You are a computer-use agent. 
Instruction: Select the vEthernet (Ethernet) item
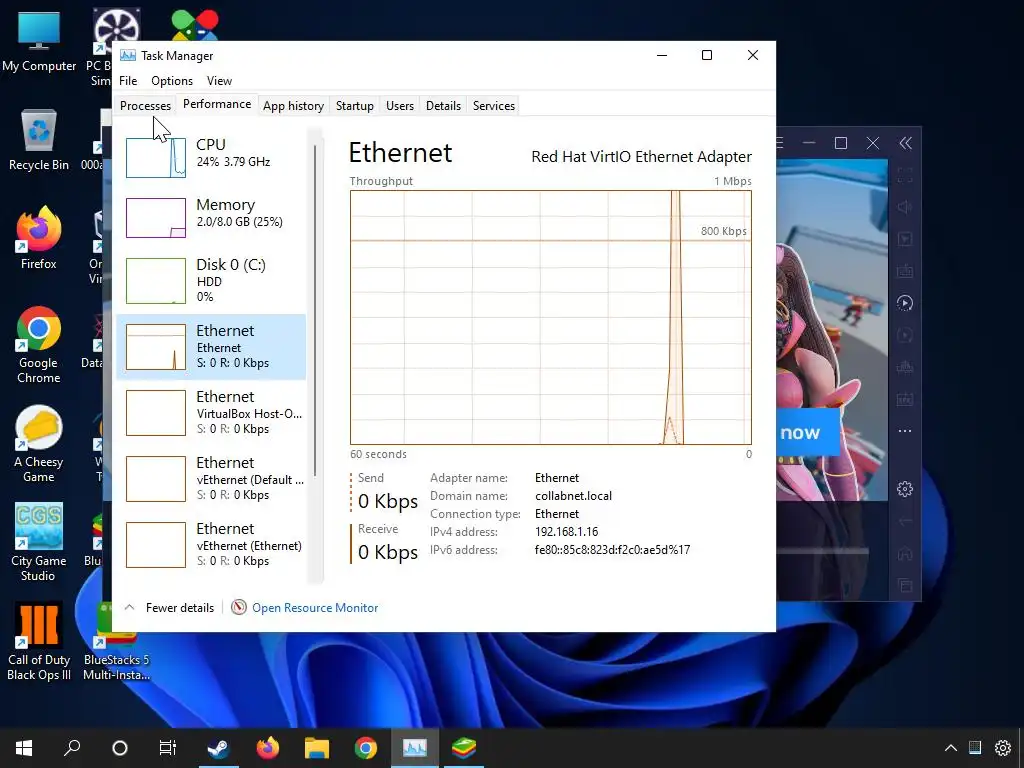(211, 545)
